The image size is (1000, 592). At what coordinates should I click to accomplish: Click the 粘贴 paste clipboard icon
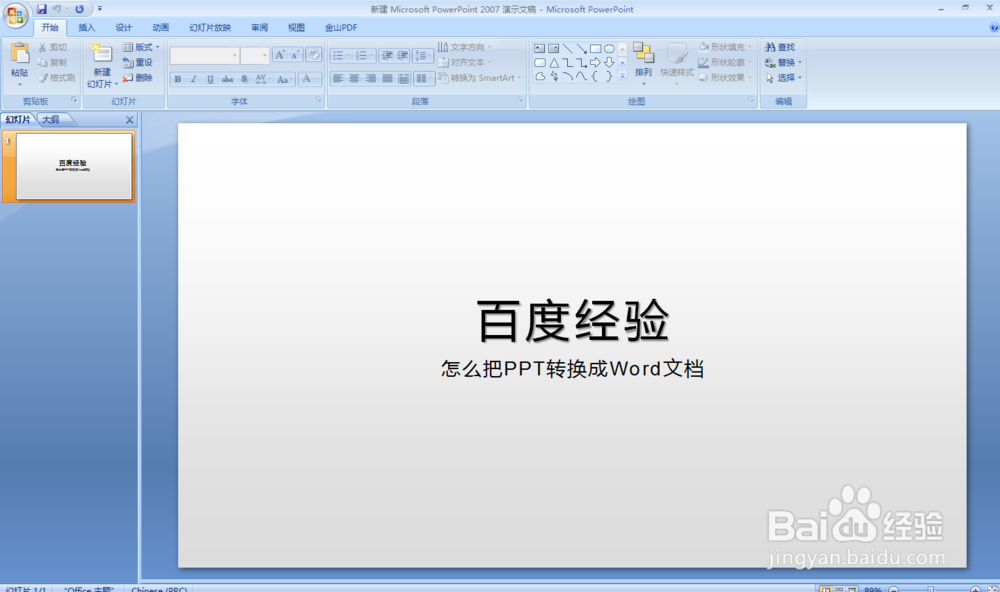point(20,54)
